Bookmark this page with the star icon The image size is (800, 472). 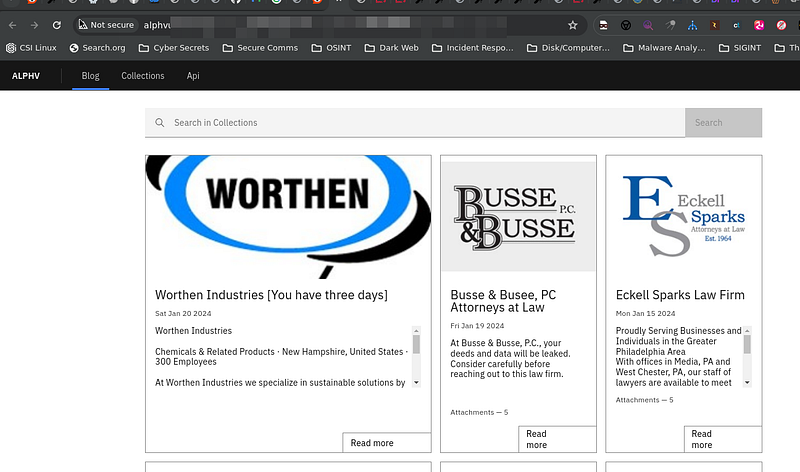[x=572, y=25]
